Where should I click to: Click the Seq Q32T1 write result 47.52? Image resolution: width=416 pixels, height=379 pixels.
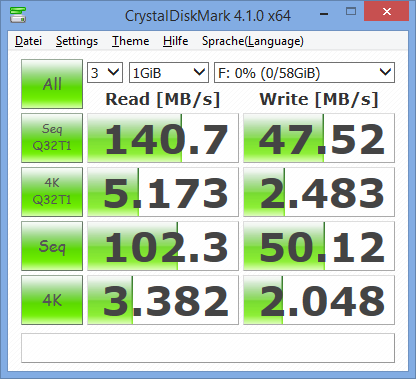[319, 138]
